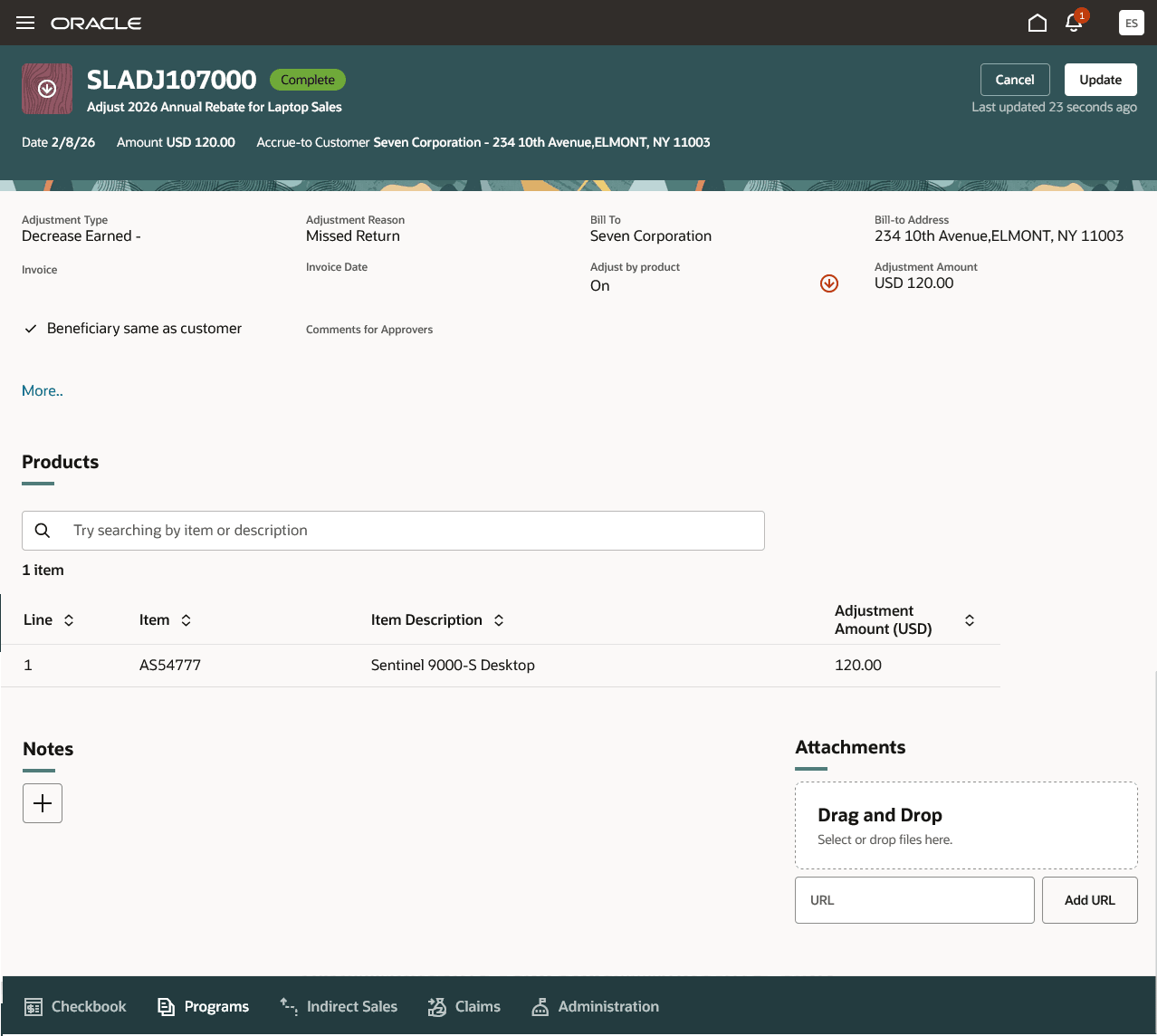Image resolution: width=1157 pixels, height=1036 pixels.
Task: Open the Programs tab
Action: tap(204, 1007)
